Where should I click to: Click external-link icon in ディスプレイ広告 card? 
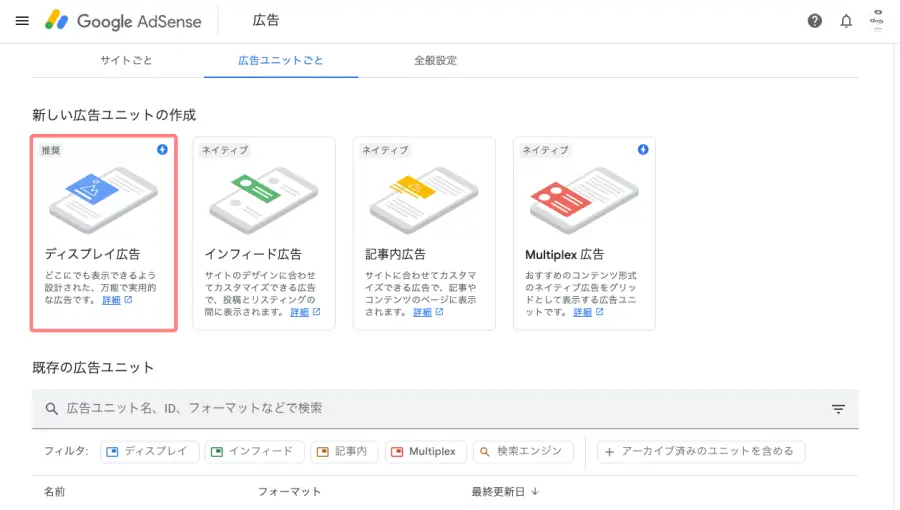(x=128, y=299)
